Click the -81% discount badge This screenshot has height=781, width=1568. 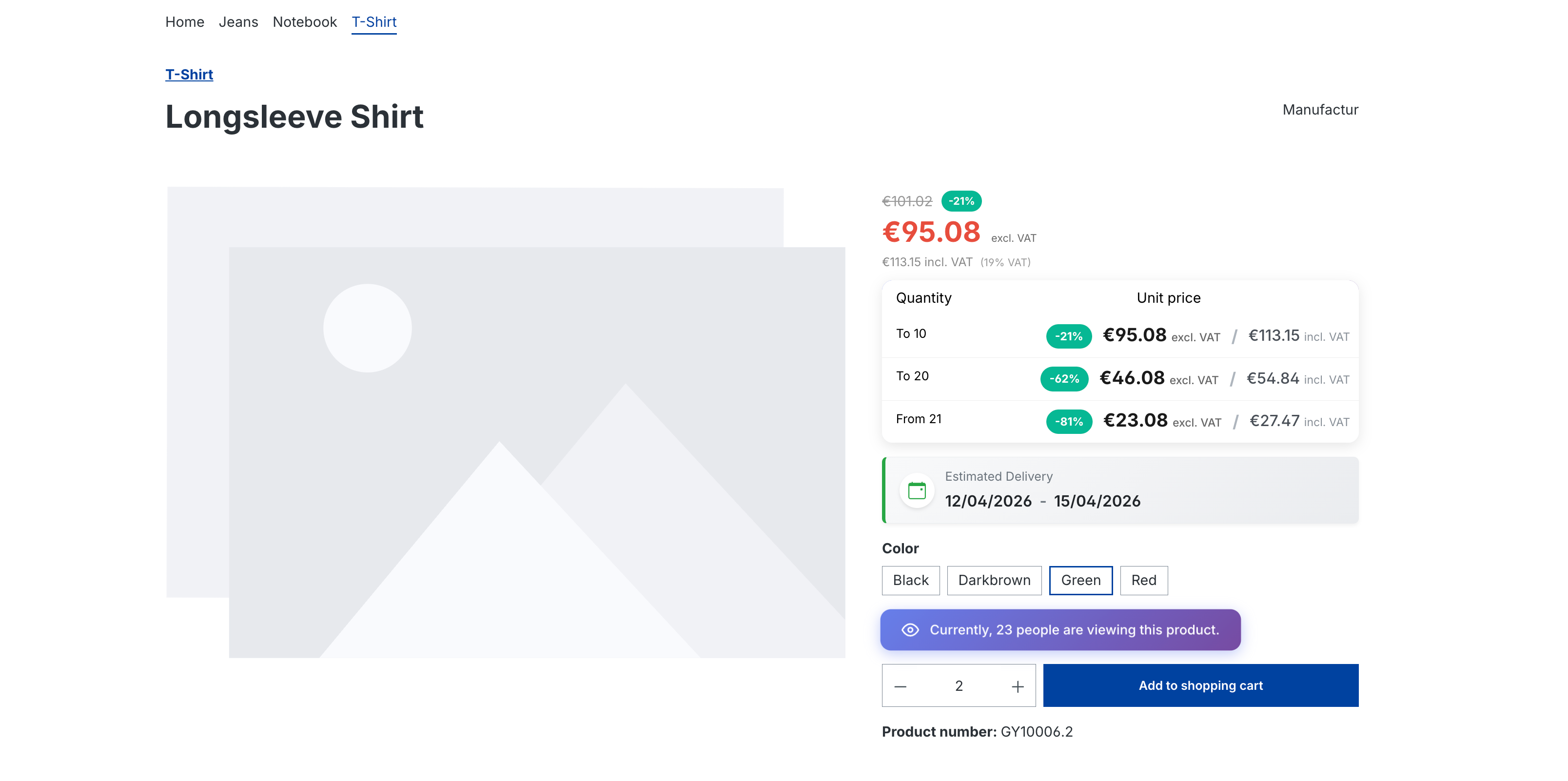pyautogui.click(x=1068, y=421)
